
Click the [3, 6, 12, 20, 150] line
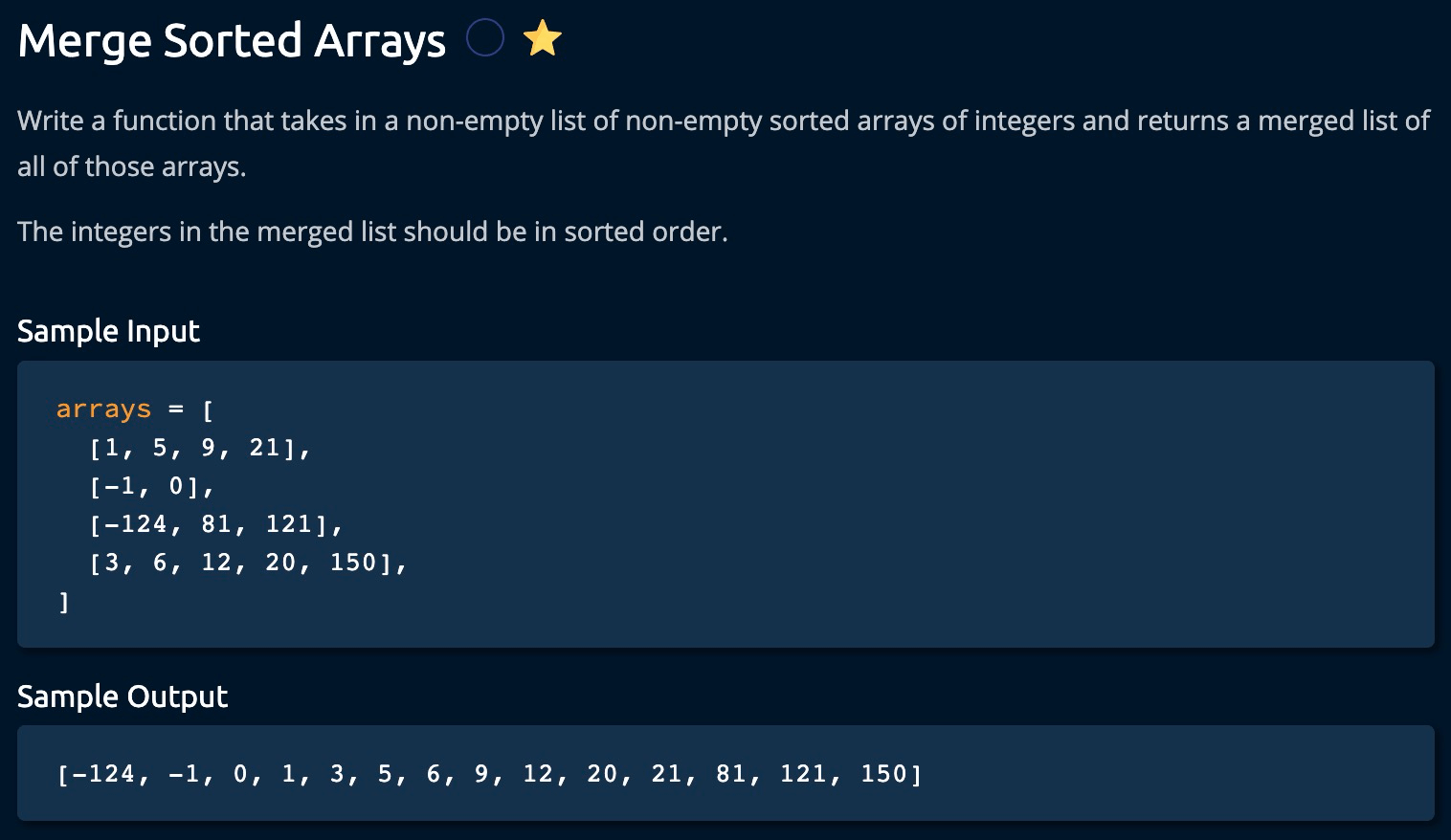(248, 563)
